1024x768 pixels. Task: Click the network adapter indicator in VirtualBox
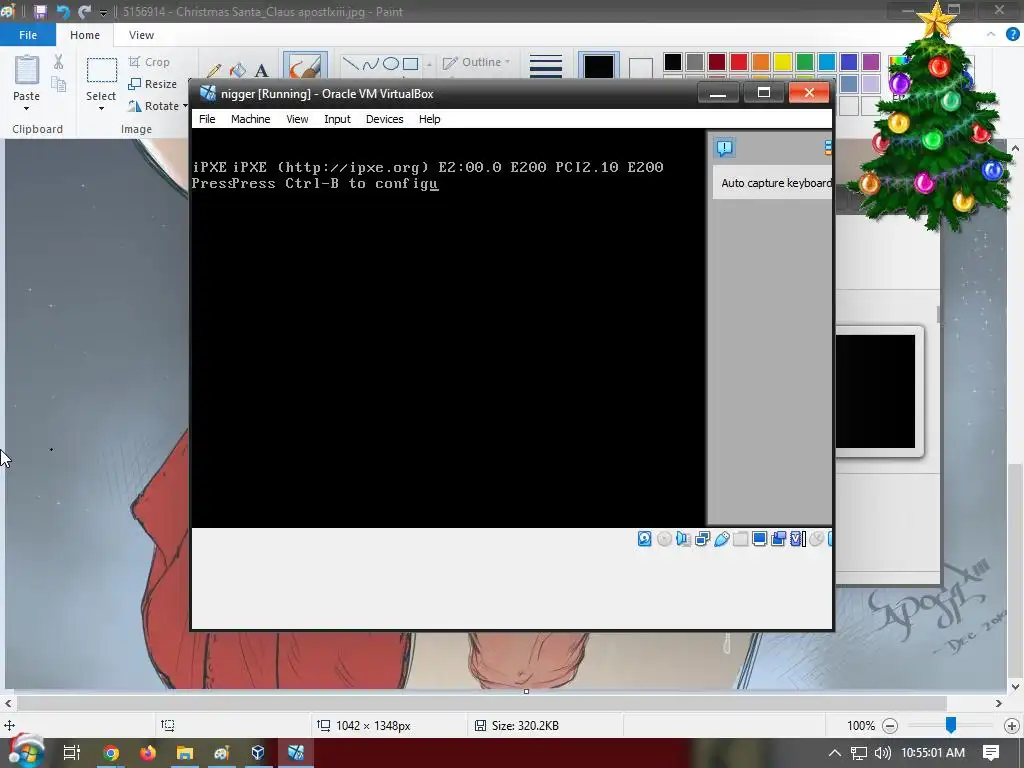pos(703,539)
